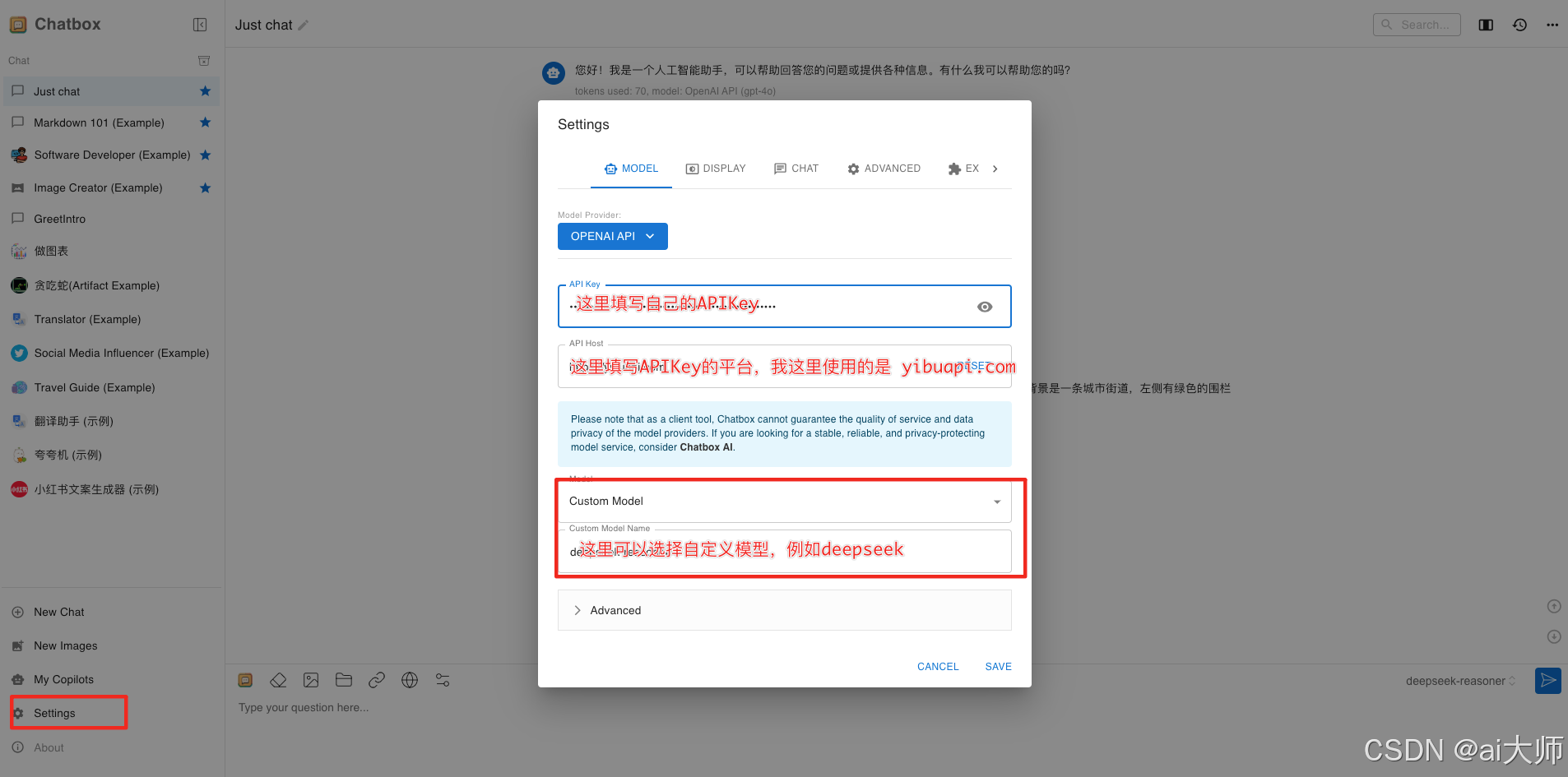
Task: Reveal API Key with the eye icon
Action: pos(985,307)
